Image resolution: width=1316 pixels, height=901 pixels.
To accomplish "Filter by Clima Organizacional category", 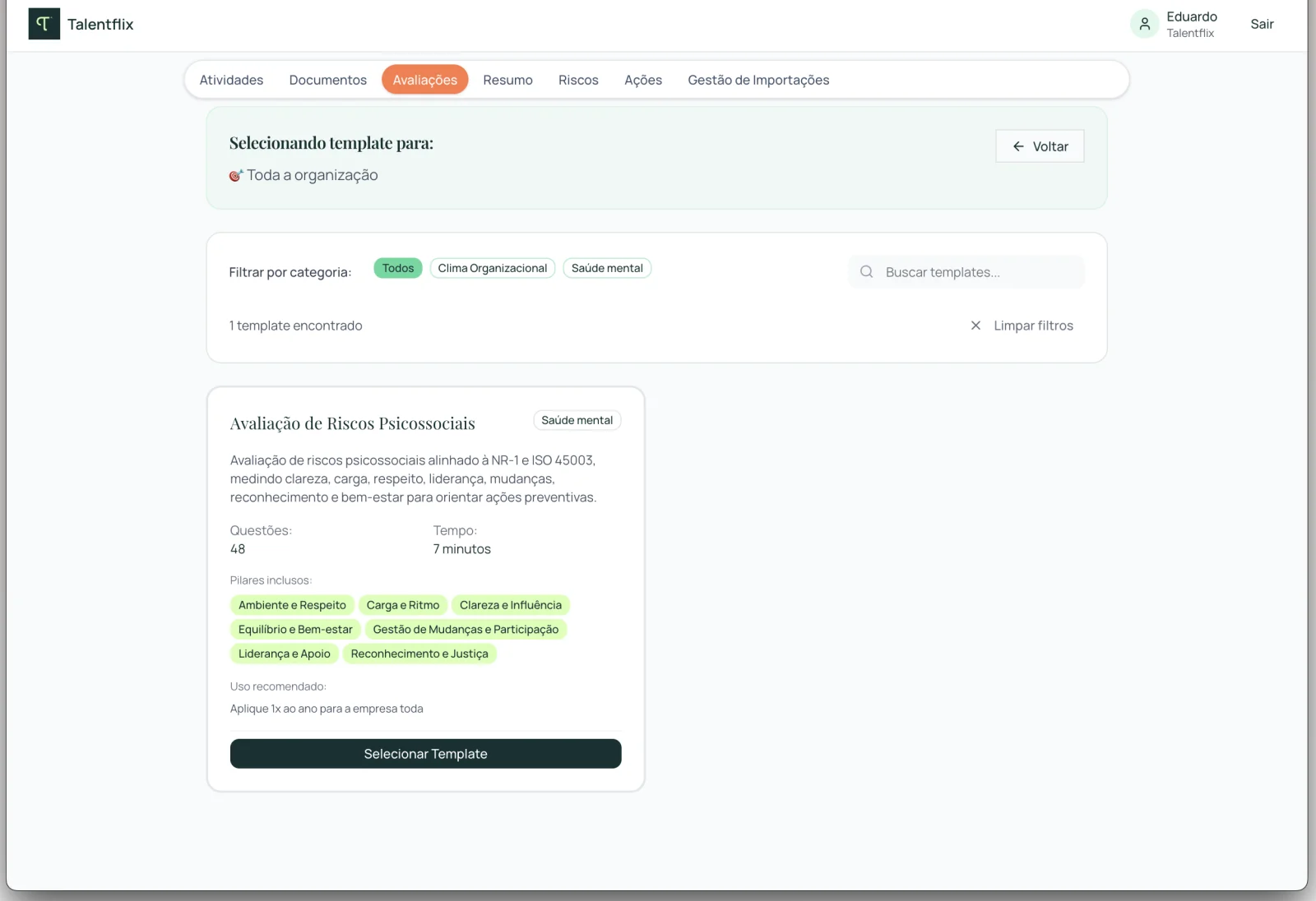I will coord(493,268).
